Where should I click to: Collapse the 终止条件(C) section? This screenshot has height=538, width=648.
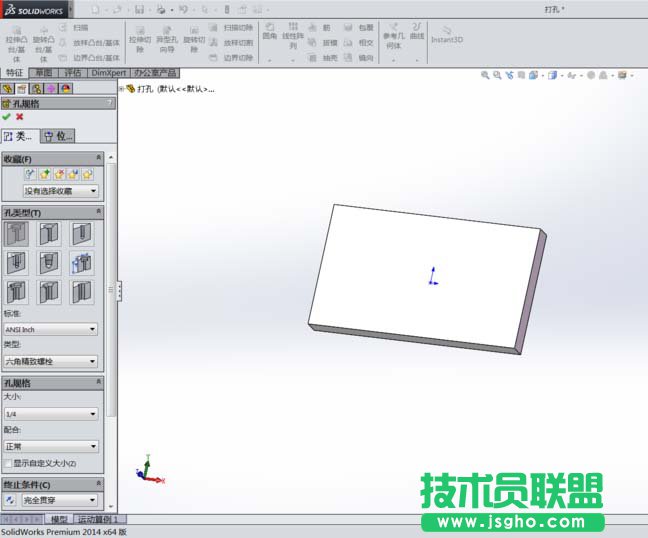point(98,483)
